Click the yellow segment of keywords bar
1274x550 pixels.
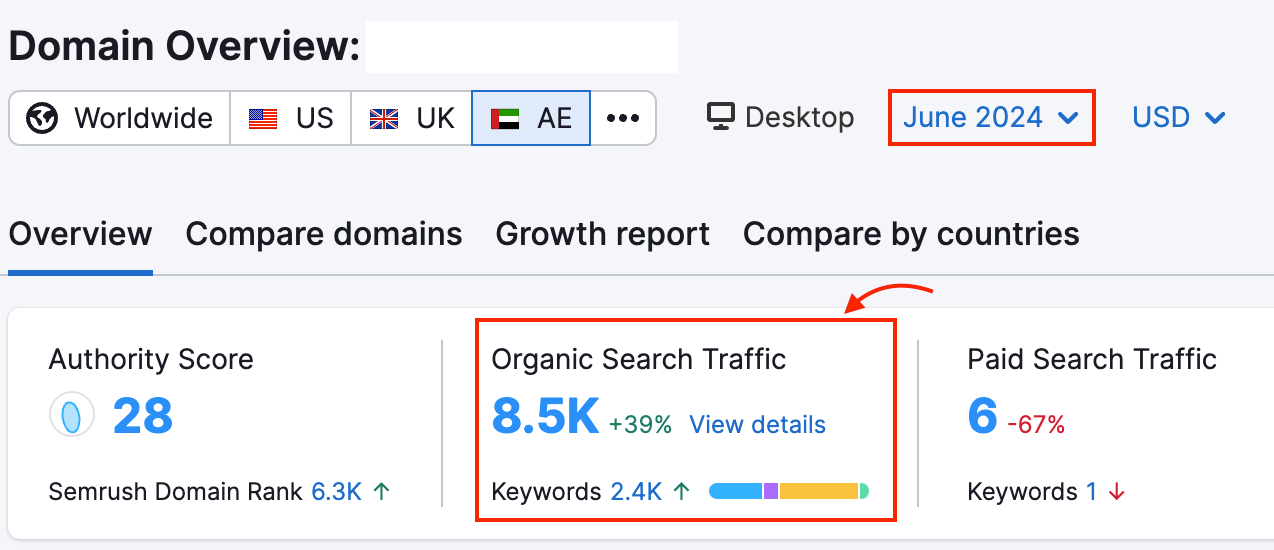pyautogui.click(x=818, y=491)
